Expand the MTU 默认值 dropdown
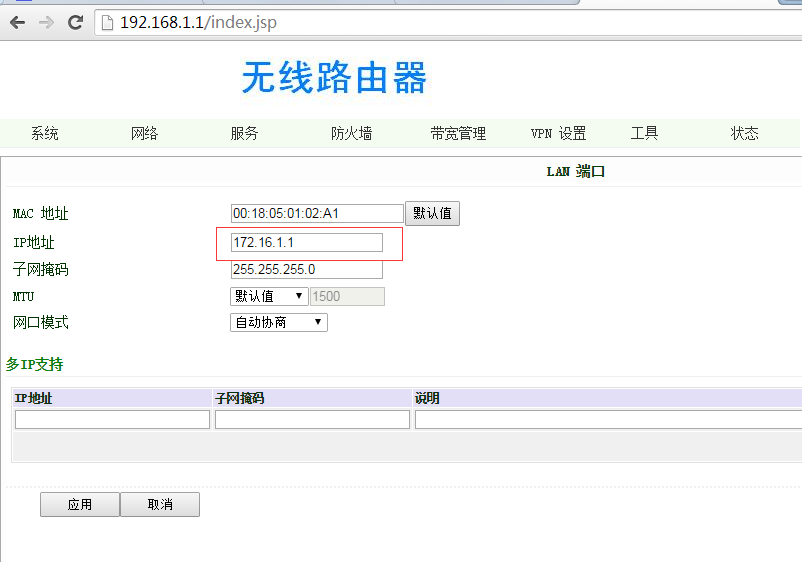Screen dimensions: 802x562 pos(269,296)
